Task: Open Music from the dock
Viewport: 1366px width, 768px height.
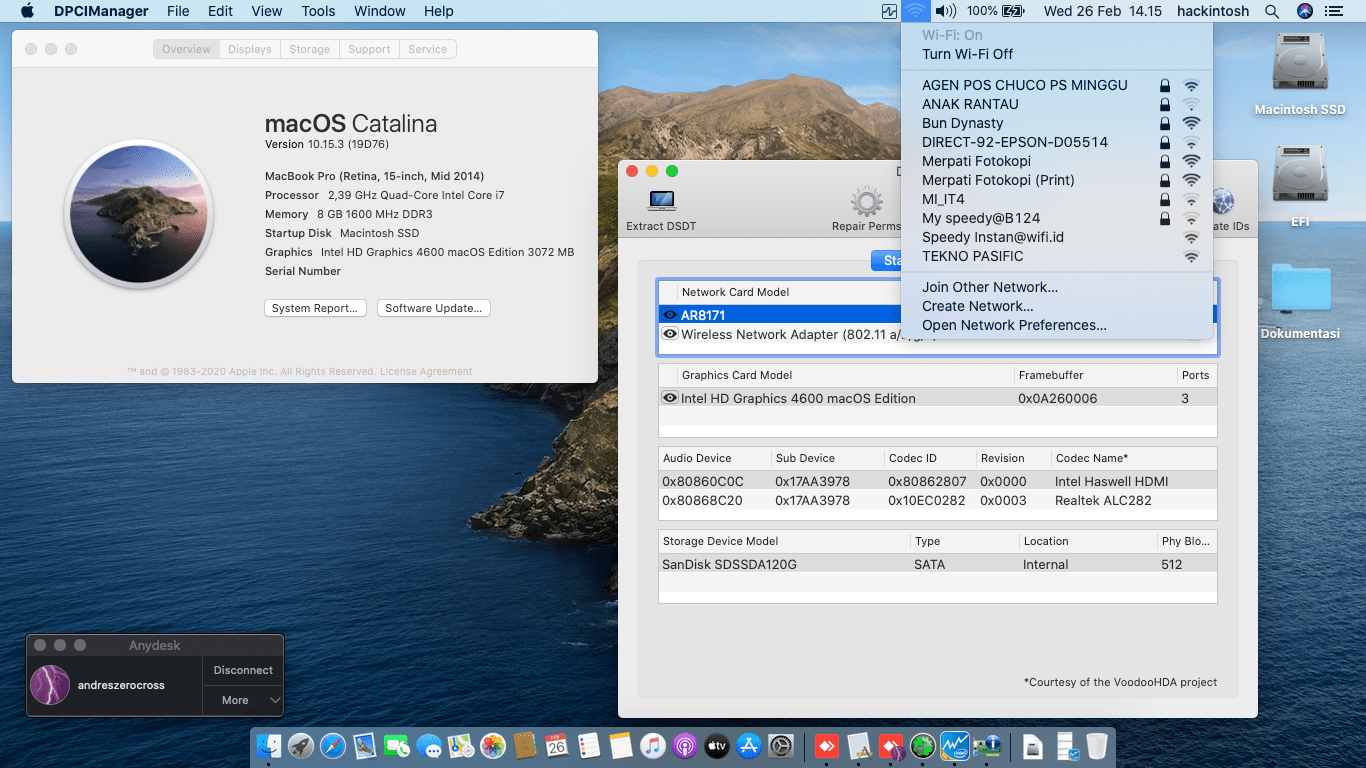Action: (x=652, y=745)
